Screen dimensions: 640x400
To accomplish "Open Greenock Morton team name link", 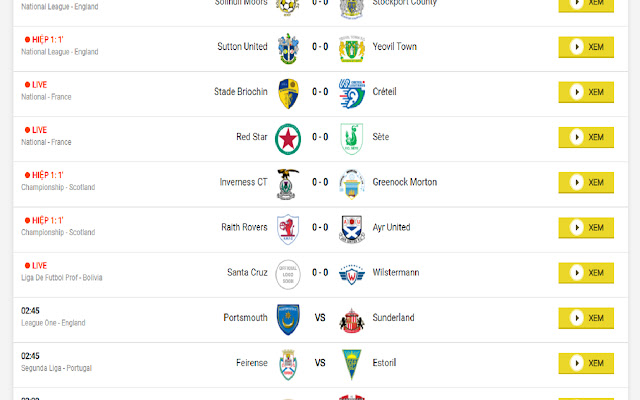I will [x=404, y=182].
